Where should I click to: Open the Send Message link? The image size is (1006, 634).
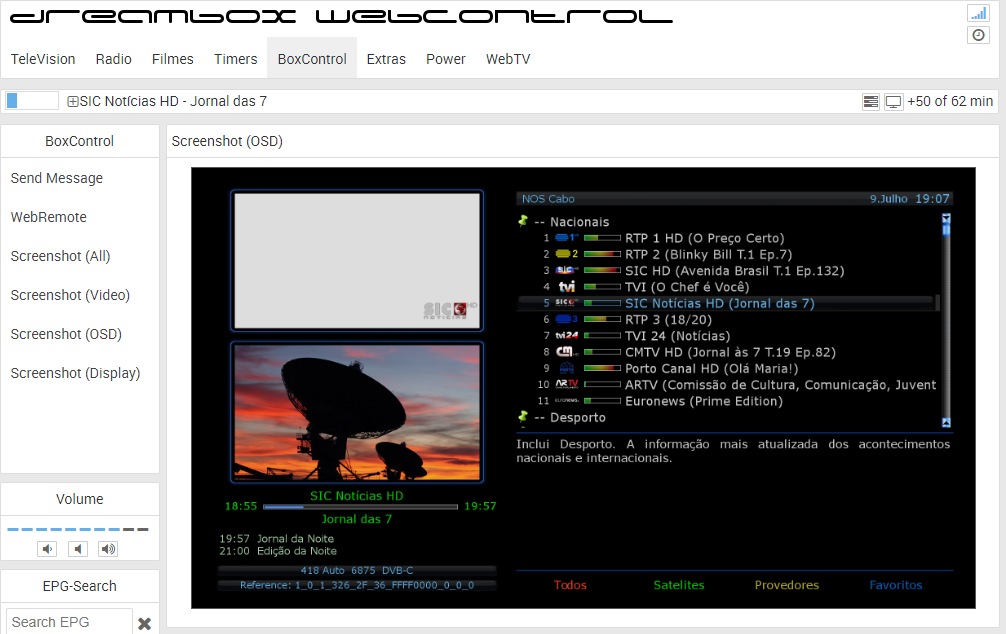[x=56, y=178]
